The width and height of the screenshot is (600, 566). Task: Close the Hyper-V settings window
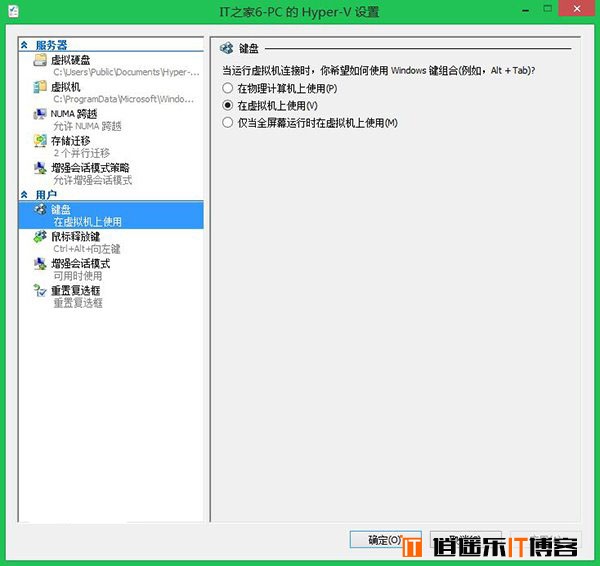(577, 8)
